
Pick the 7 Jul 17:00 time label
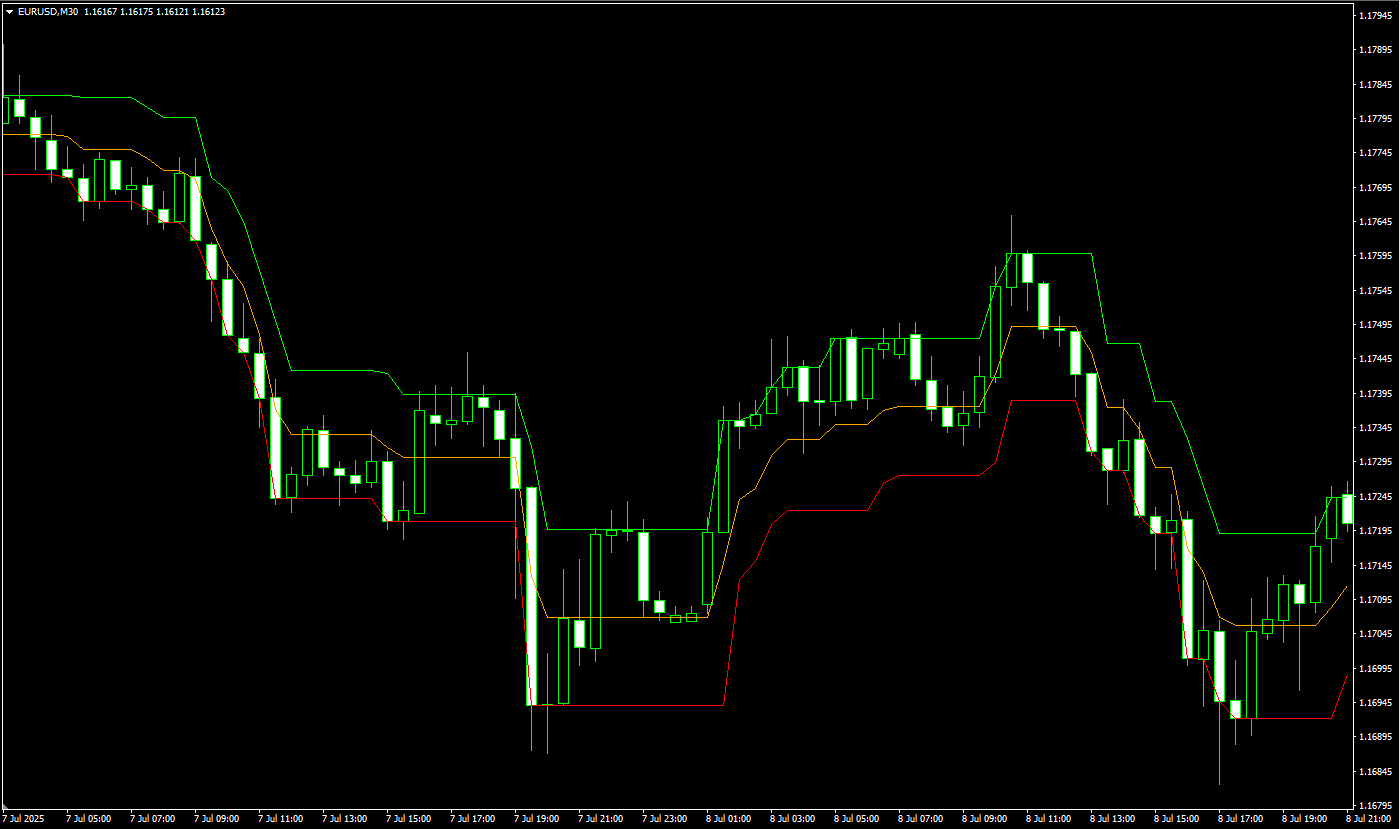pyautogui.click(x=472, y=819)
